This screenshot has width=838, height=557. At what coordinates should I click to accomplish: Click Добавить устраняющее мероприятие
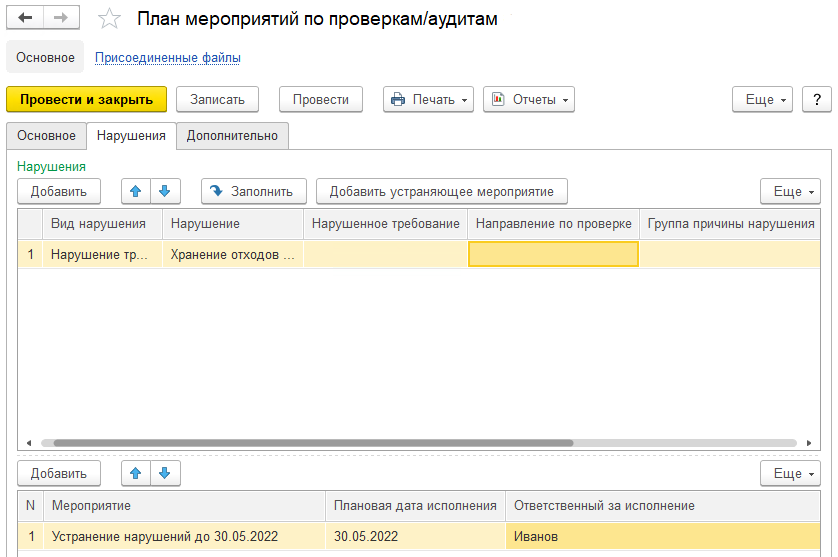pos(441,191)
